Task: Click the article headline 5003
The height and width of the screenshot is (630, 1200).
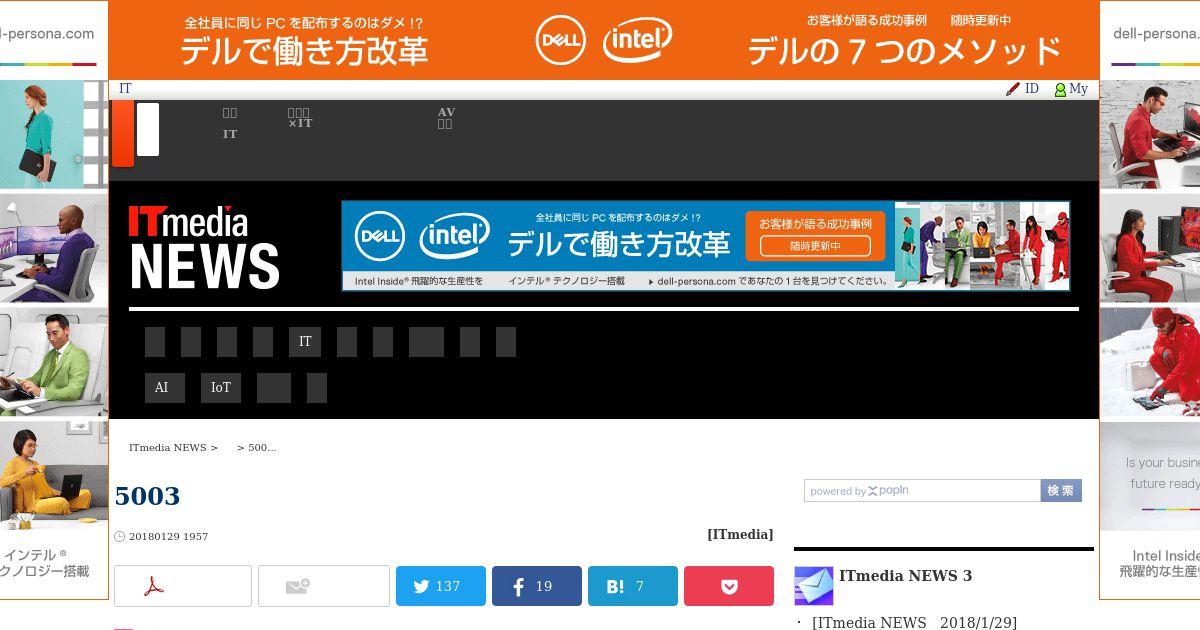Action: [147, 496]
